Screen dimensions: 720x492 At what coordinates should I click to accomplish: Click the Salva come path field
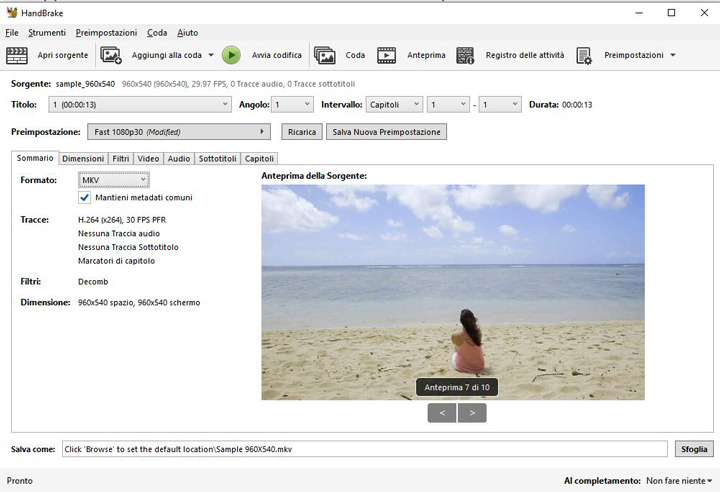[364, 449]
